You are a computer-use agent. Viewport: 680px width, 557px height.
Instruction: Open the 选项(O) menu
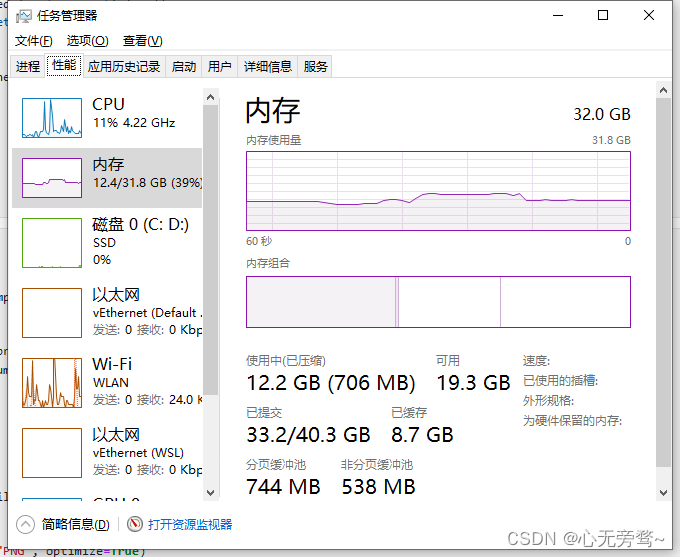[87, 41]
